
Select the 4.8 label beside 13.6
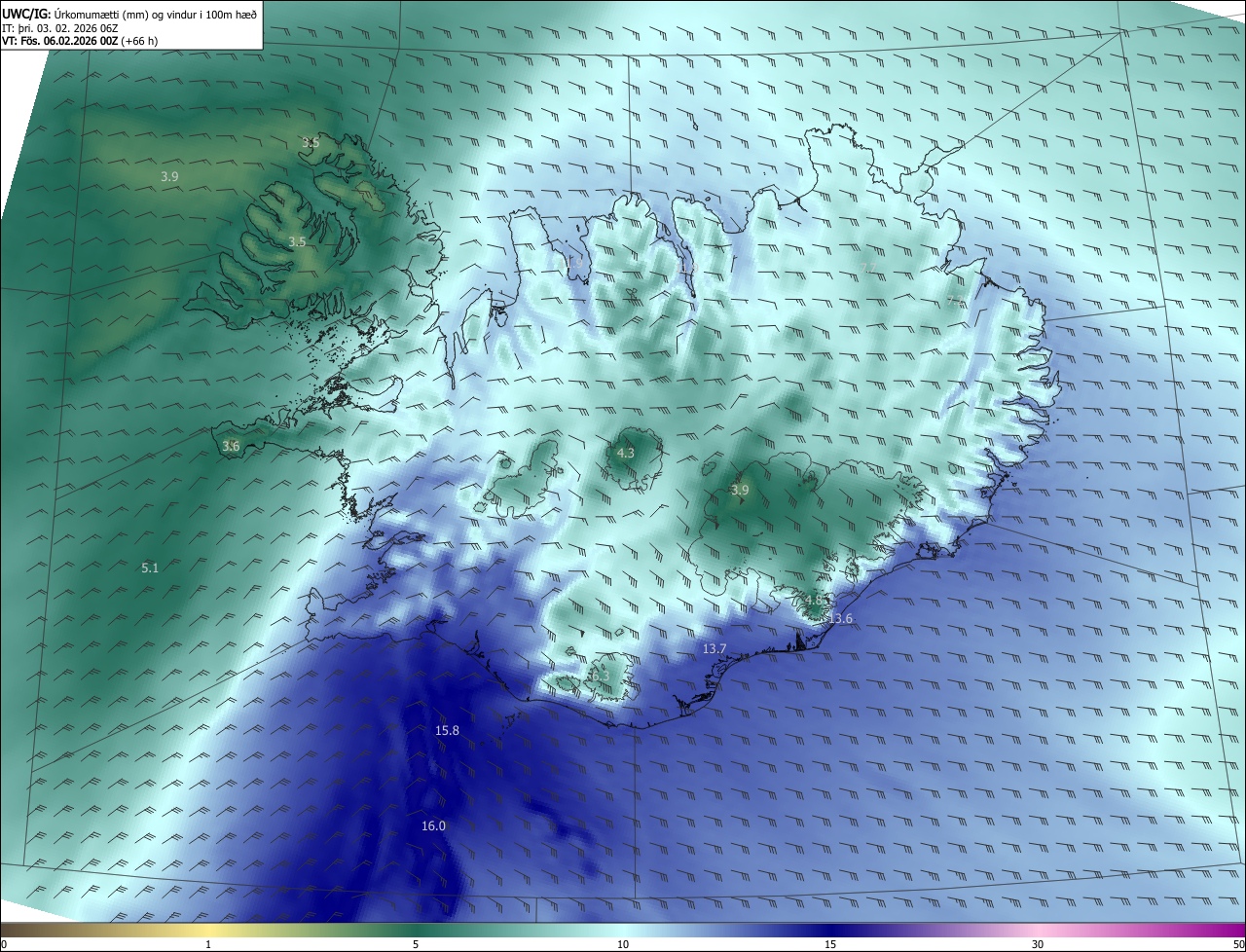pos(816,601)
